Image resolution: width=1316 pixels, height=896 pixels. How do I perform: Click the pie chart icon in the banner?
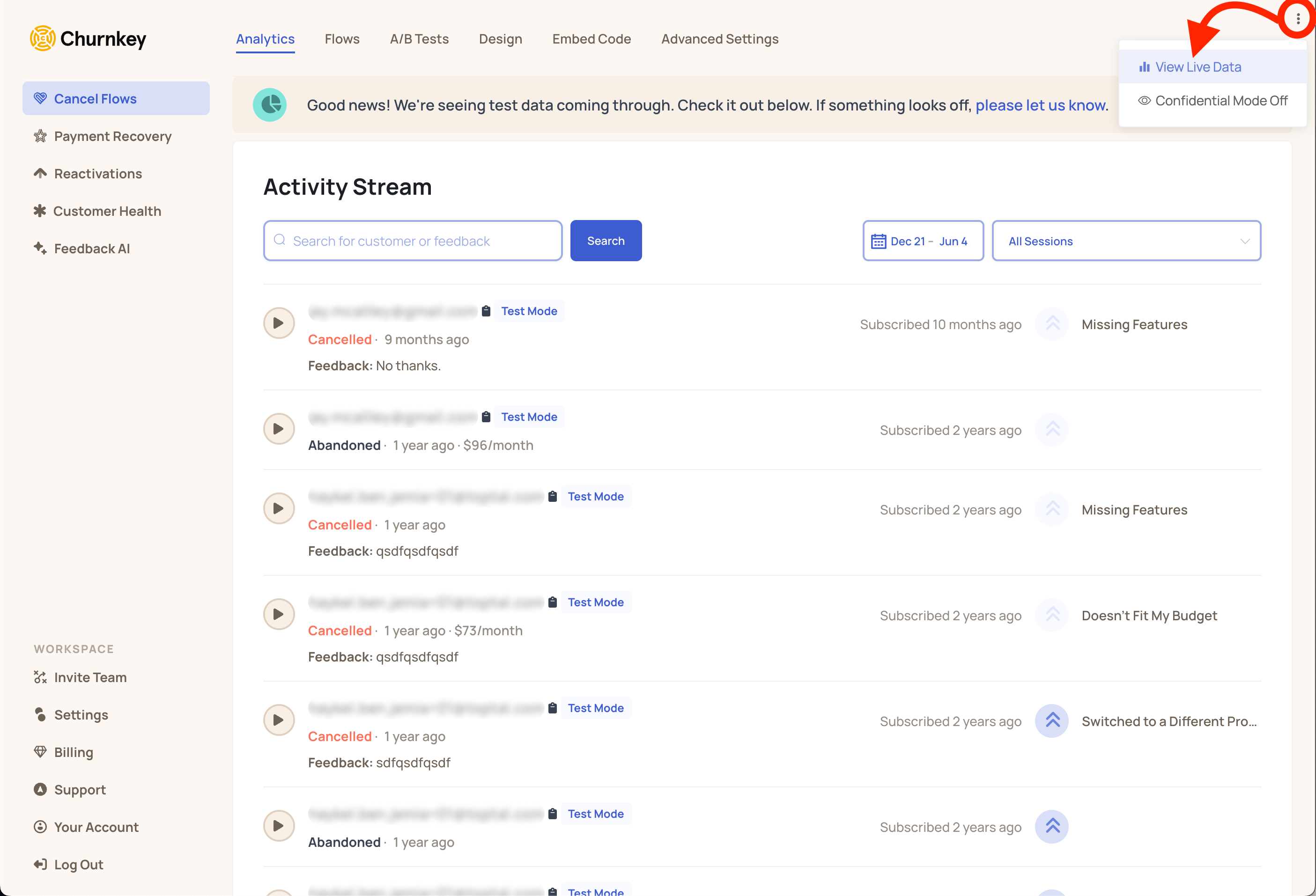270,105
